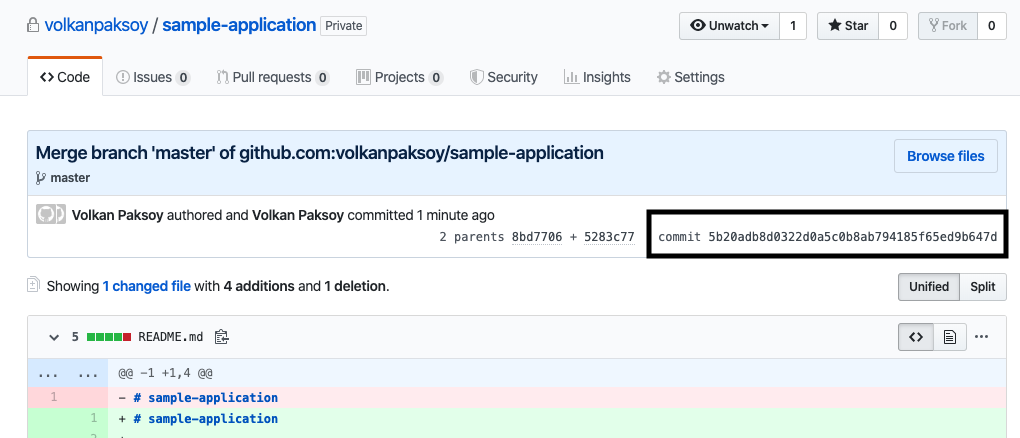
Task: Click the Browse files button
Action: (x=945, y=156)
